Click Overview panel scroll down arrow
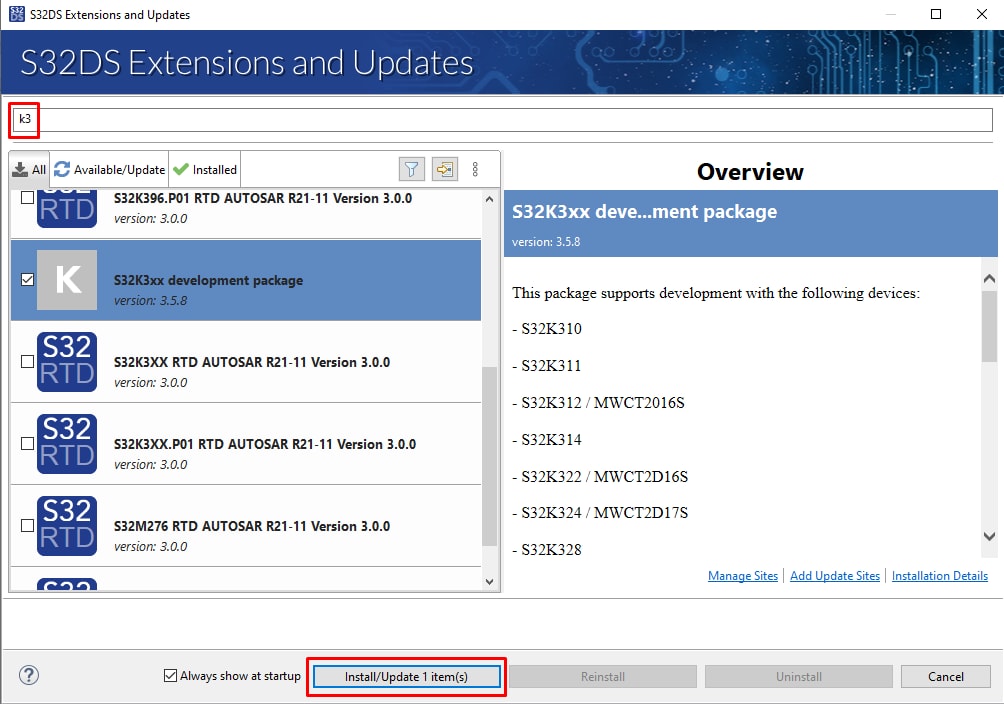The width and height of the screenshot is (1004, 704). tap(989, 537)
